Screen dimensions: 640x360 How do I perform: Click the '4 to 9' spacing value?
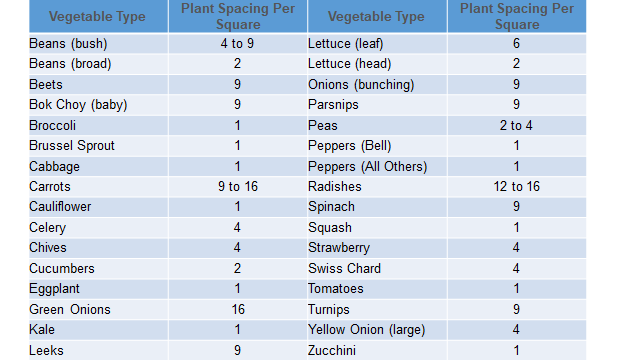click(237, 43)
